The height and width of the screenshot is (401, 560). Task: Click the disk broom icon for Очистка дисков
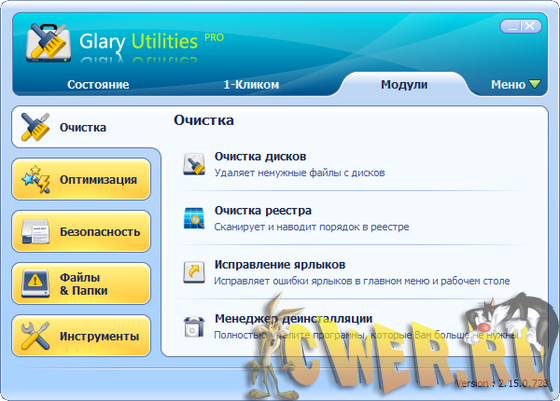coord(194,164)
